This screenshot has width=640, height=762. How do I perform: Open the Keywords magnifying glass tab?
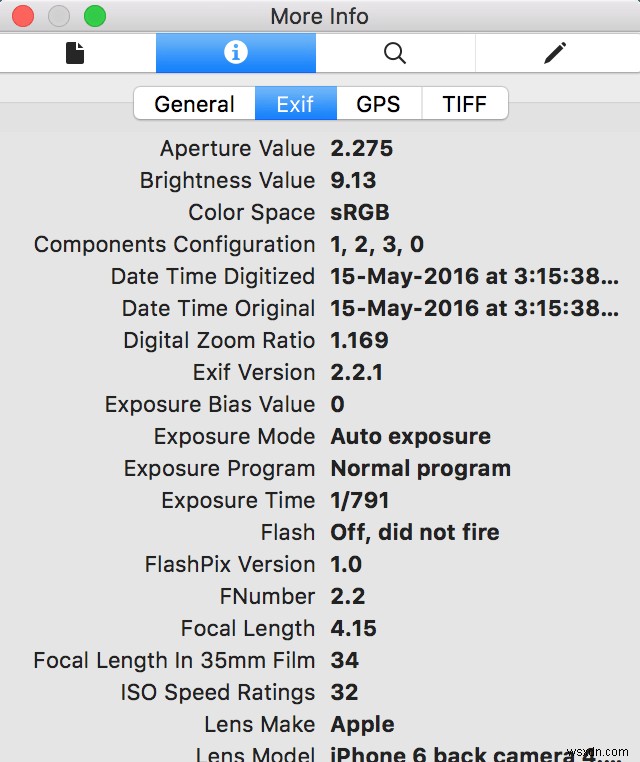coord(395,53)
